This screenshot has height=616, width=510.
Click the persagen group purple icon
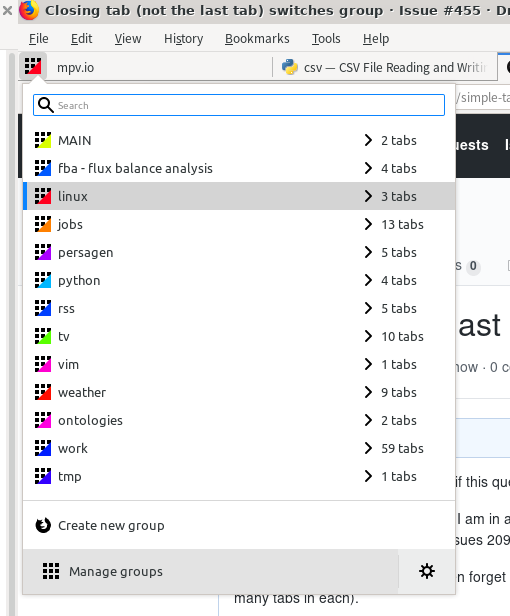point(43,252)
